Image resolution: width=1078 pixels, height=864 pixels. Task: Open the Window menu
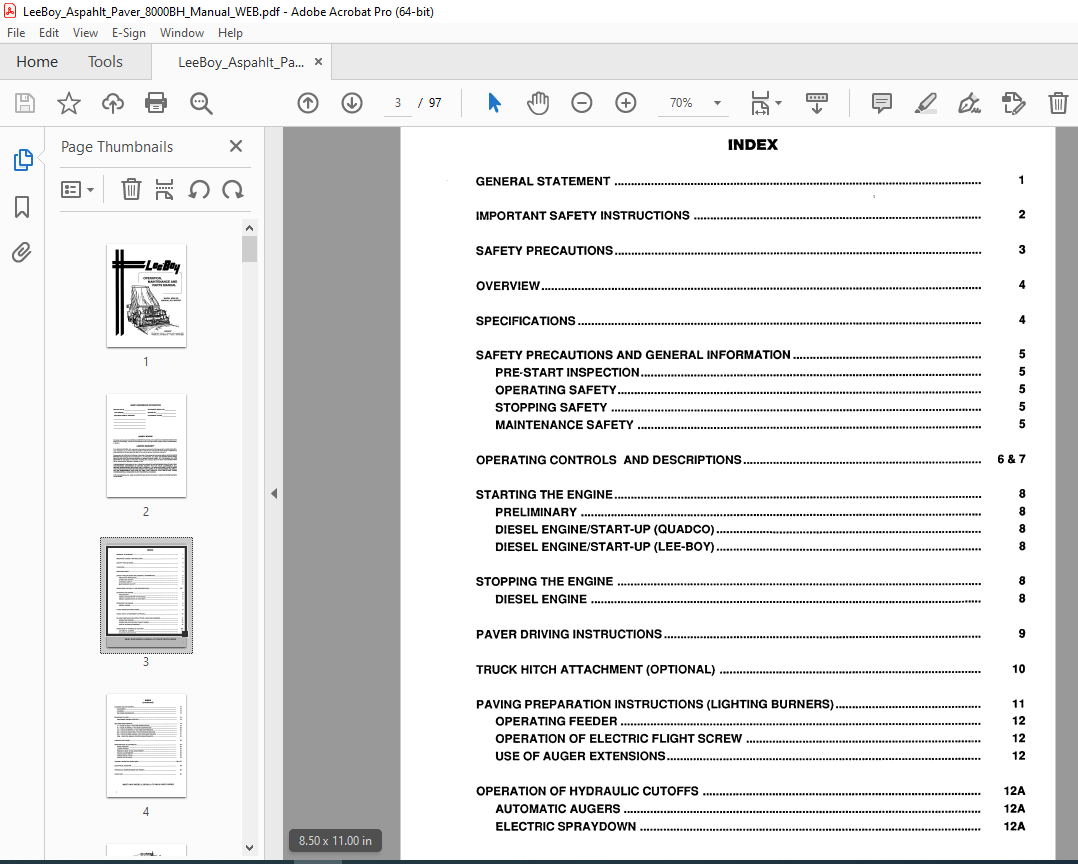point(182,32)
